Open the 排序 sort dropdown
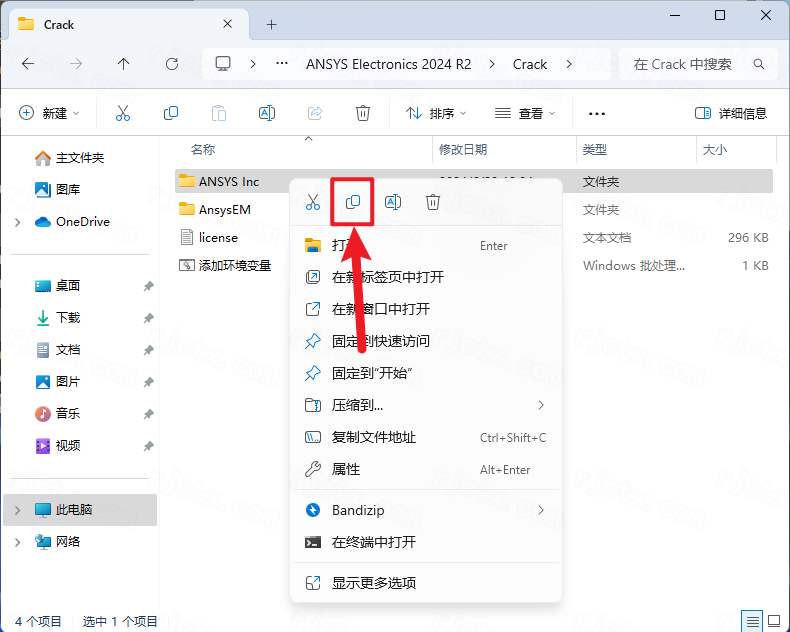This screenshot has height=632, width=790. tap(436, 113)
